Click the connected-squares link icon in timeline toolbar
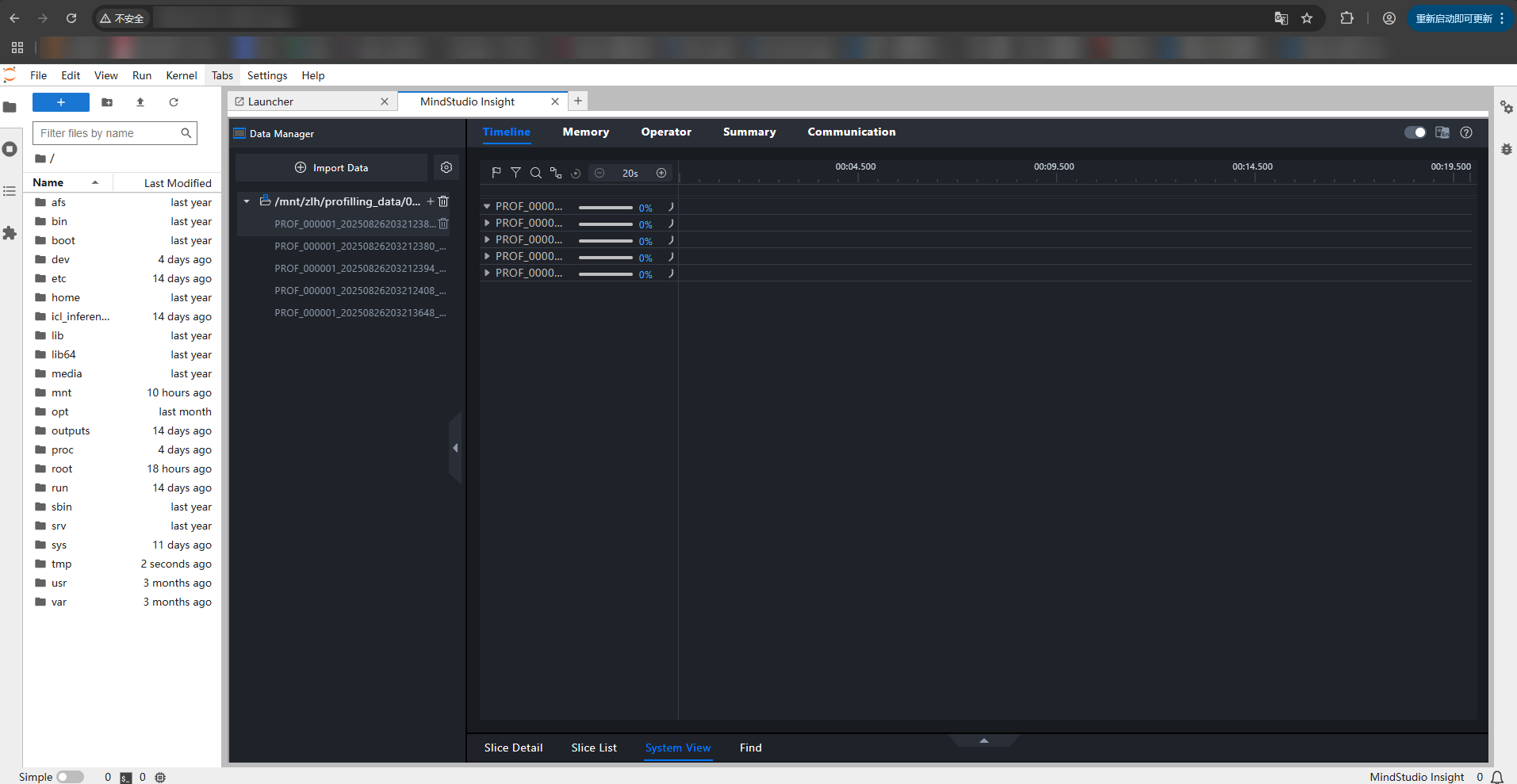The image size is (1517, 784). click(x=555, y=173)
